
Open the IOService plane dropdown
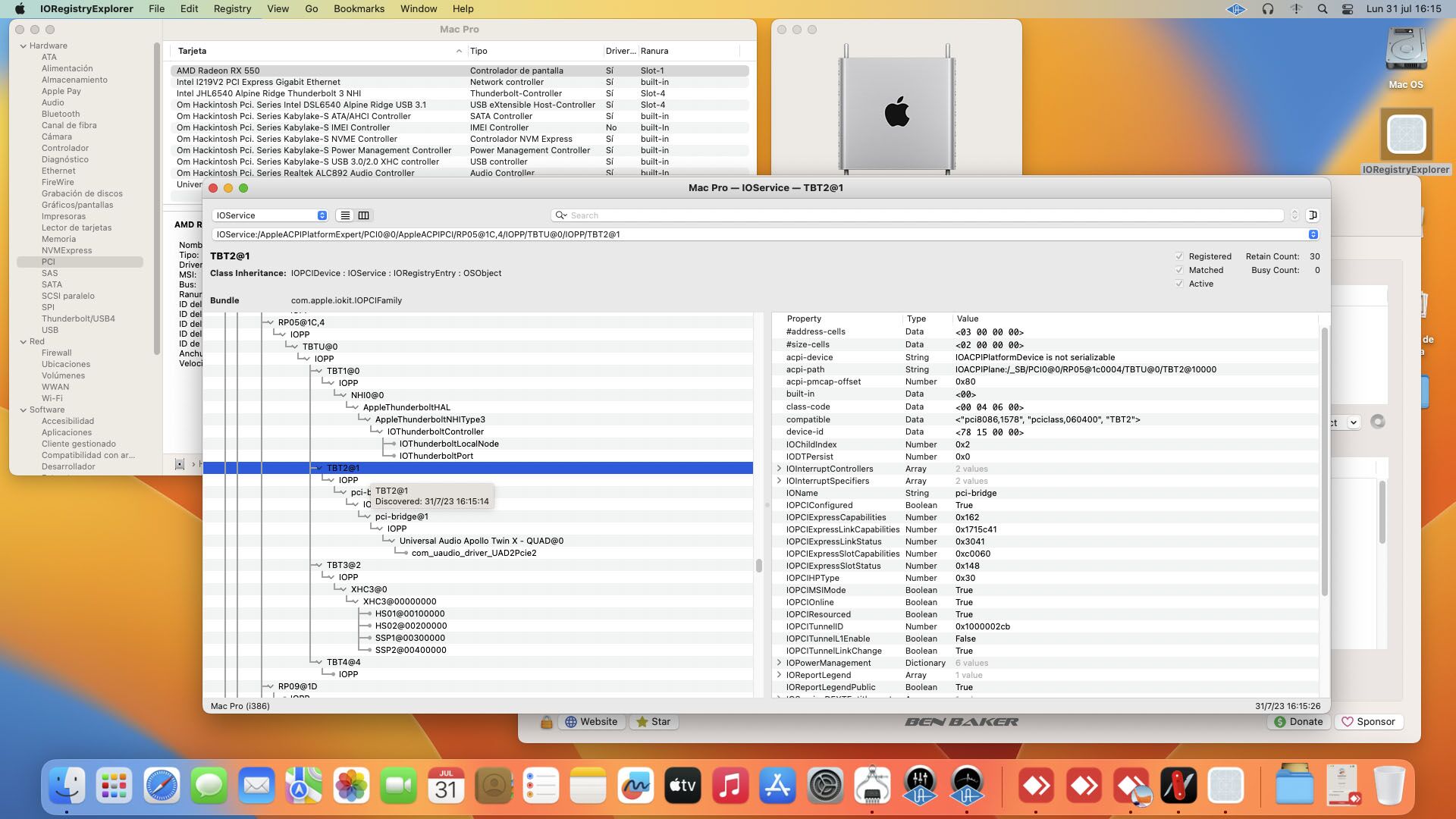270,215
